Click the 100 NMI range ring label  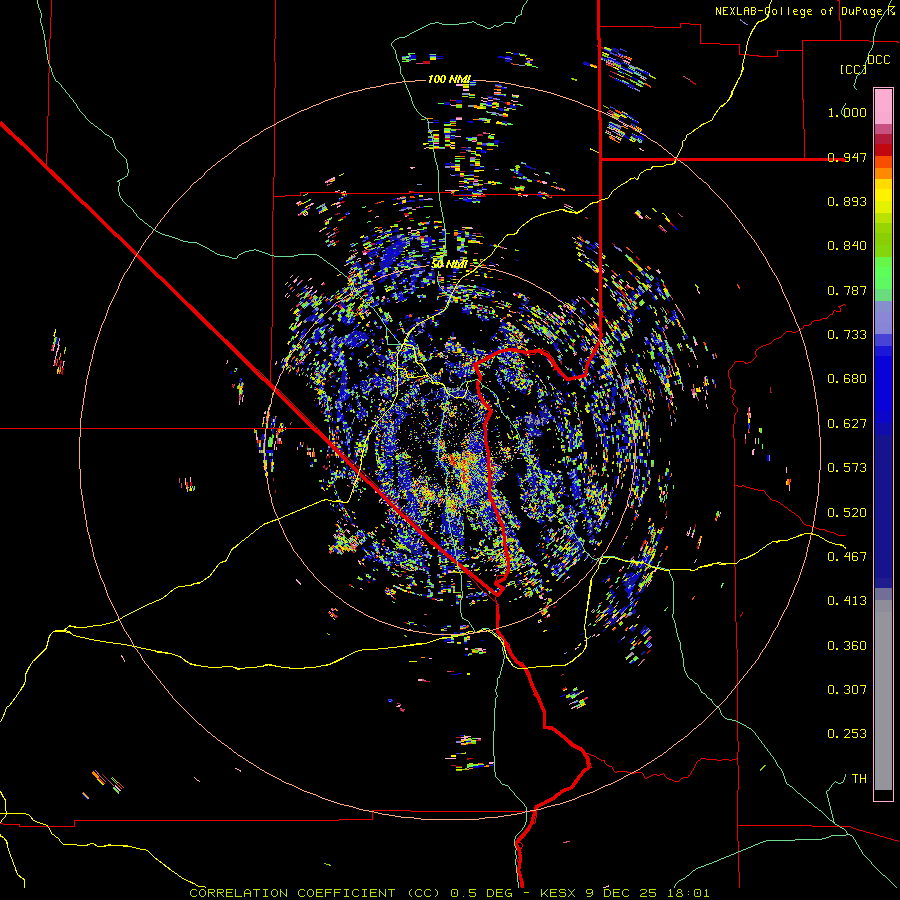(x=449, y=79)
